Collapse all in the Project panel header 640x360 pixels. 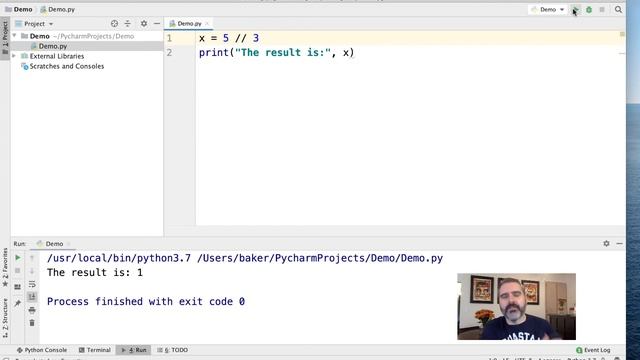pos(128,24)
